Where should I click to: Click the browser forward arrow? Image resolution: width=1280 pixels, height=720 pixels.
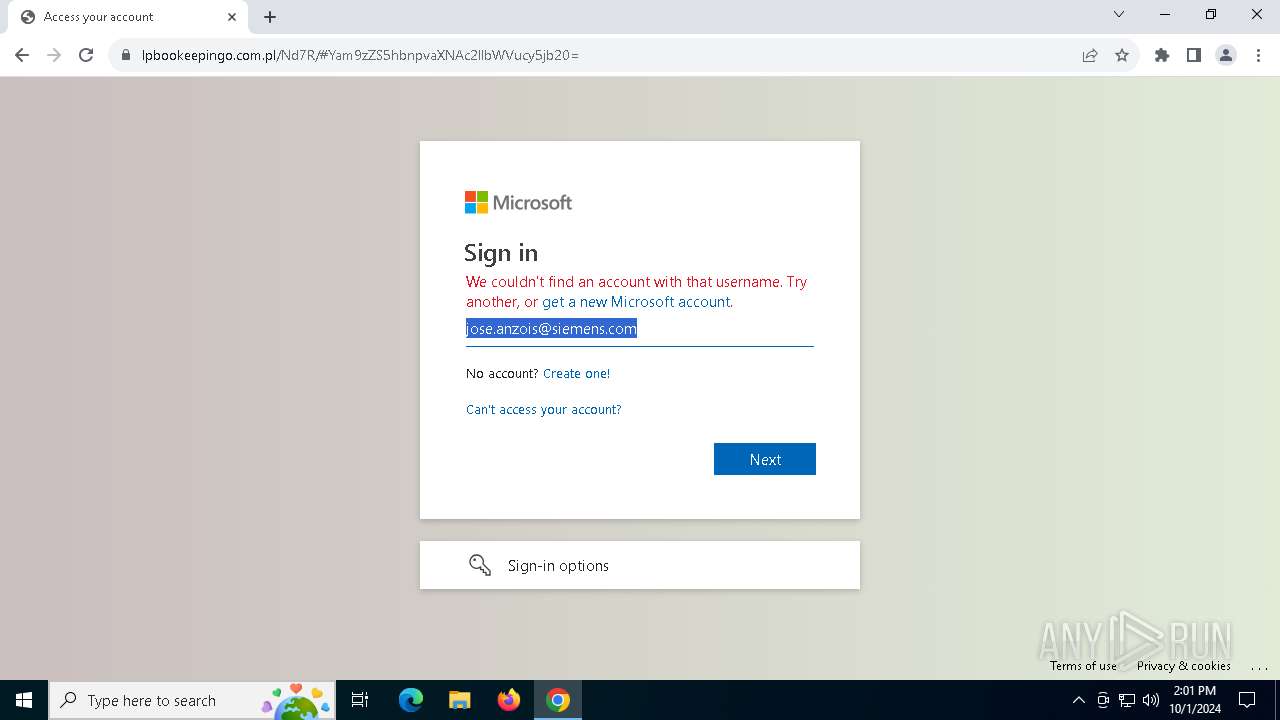click(54, 55)
